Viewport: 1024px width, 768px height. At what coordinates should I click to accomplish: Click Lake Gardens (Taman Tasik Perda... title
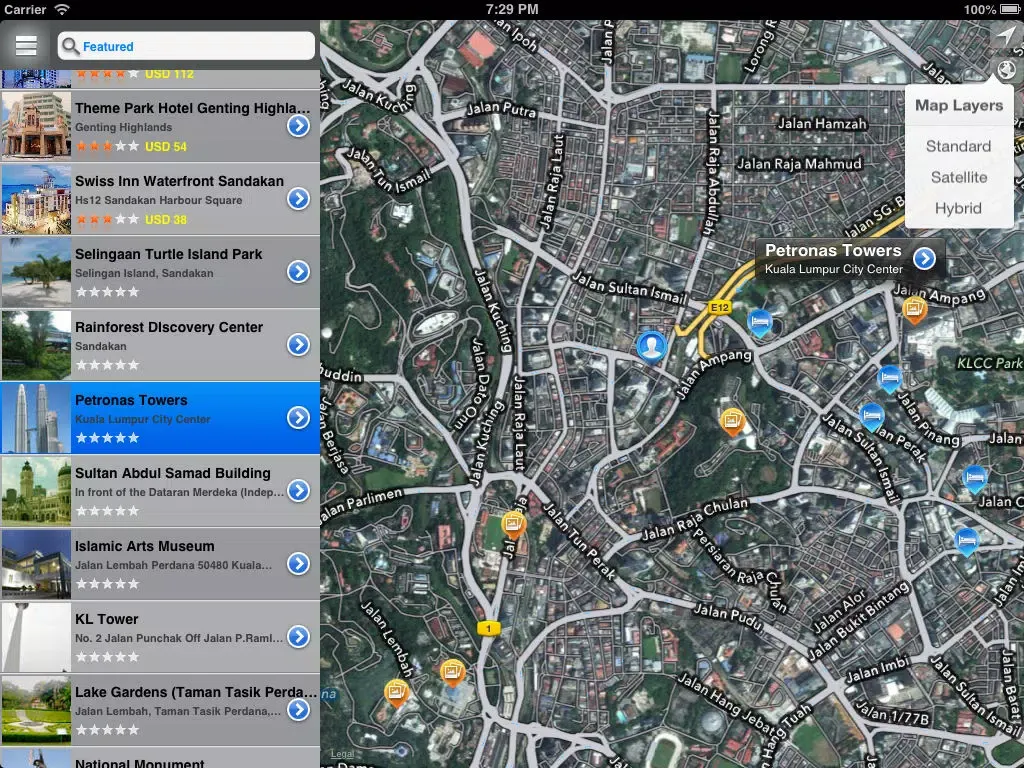tap(196, 692)
